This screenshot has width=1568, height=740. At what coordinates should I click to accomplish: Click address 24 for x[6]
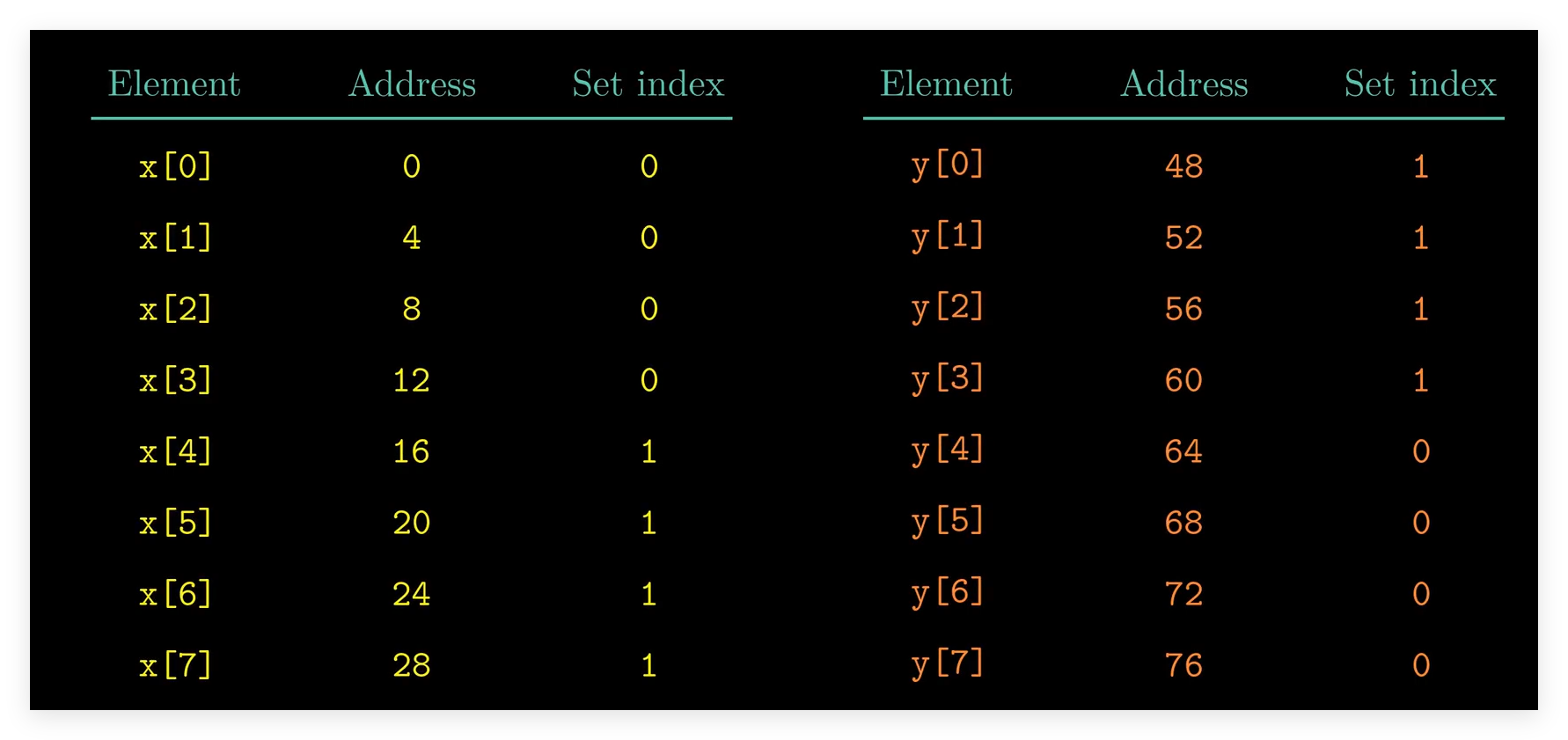(x=411, y=594)
